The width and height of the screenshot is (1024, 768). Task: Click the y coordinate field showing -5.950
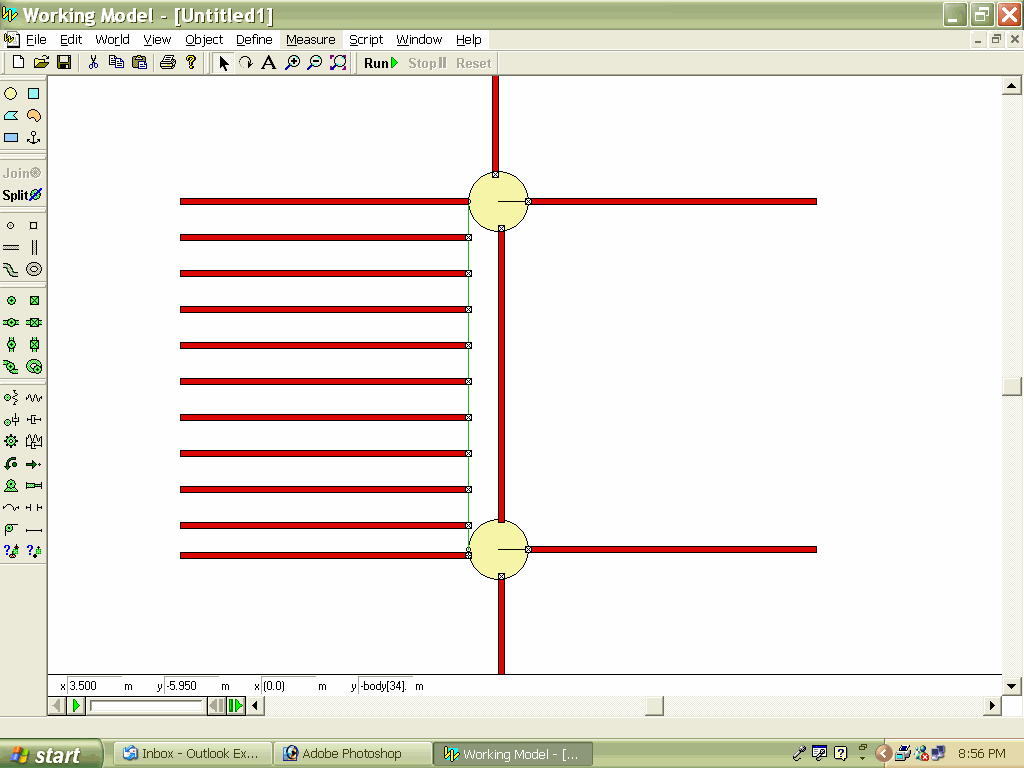(191, 686)
